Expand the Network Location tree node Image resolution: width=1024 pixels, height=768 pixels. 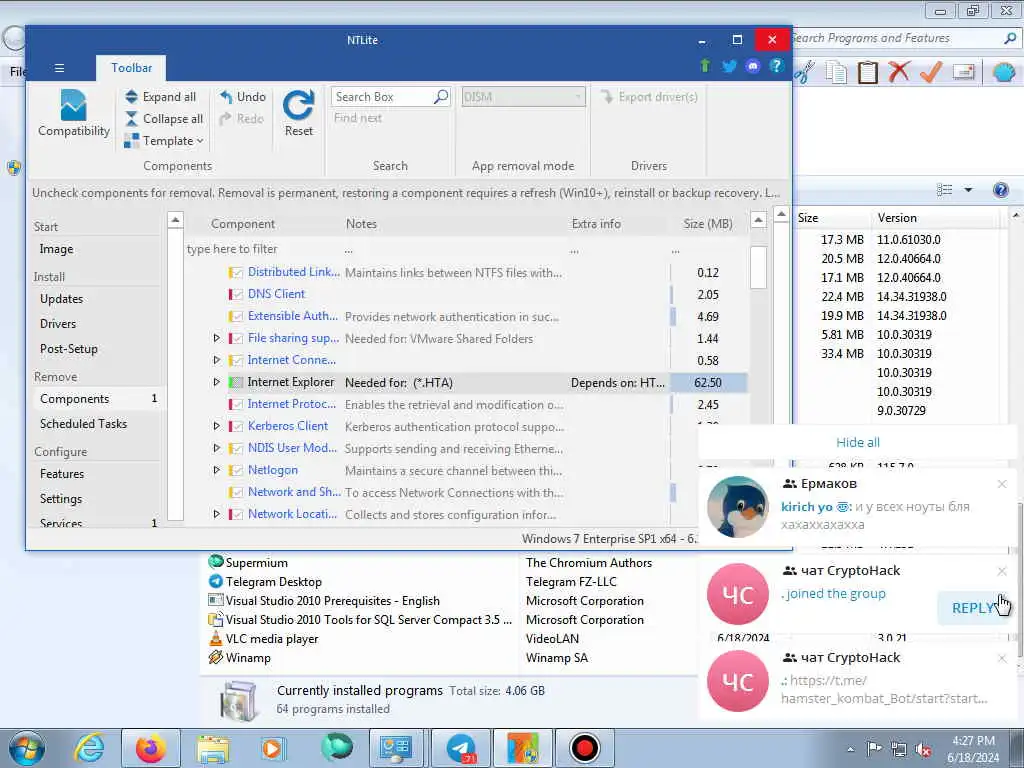click(x=216, y=514)
